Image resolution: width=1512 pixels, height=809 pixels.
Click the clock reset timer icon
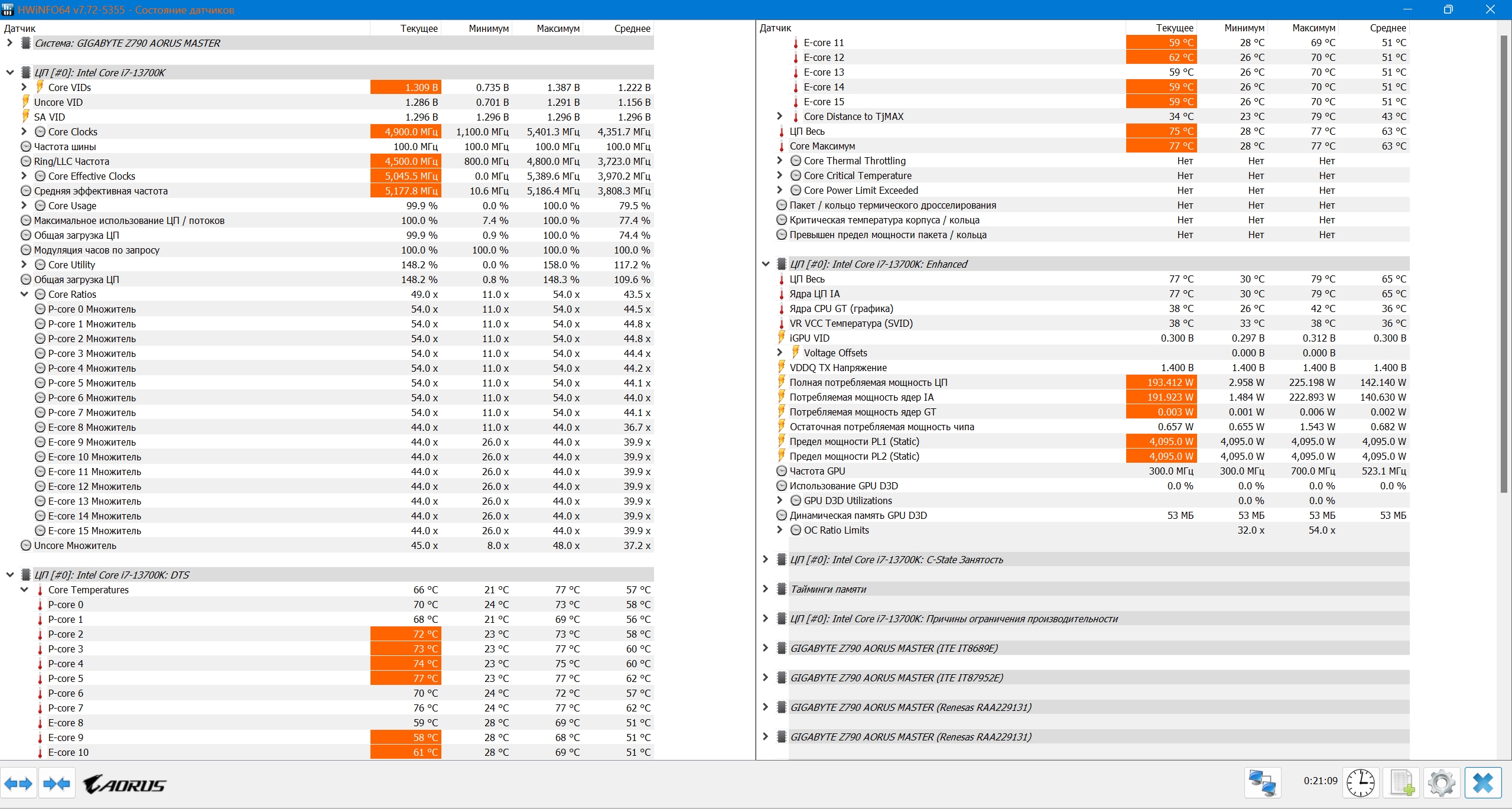[1360, 784]
